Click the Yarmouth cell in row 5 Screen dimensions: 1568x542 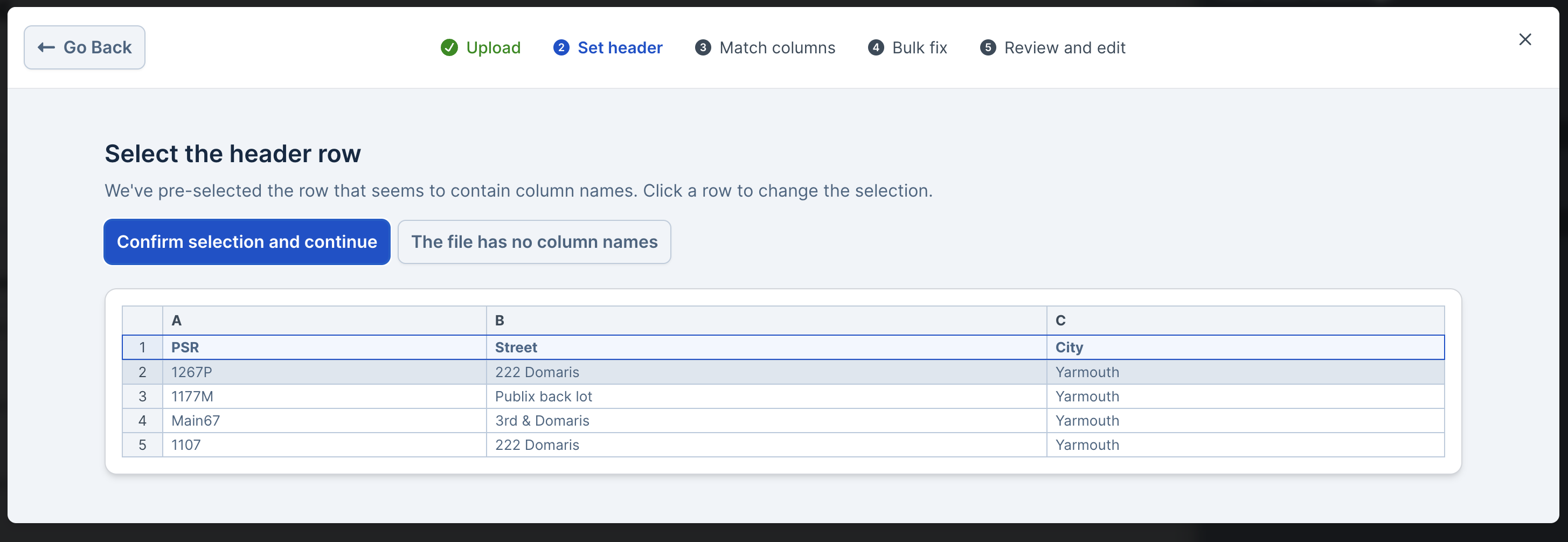1245,445
